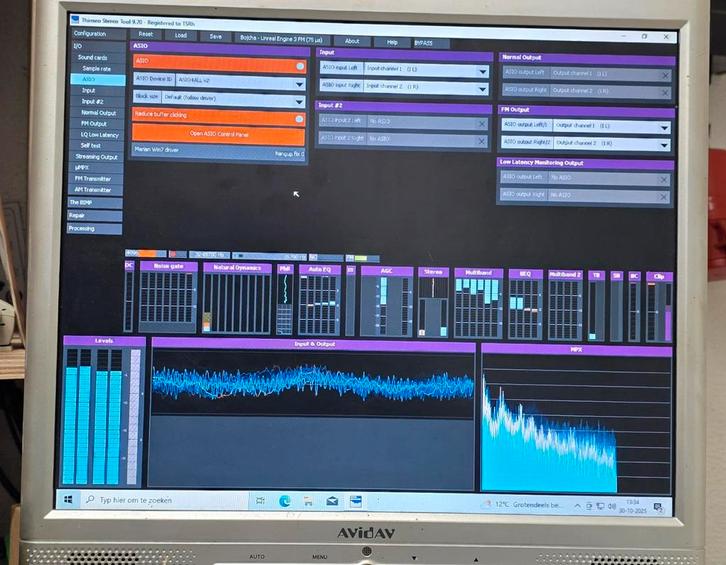Open the AGC meter panel
Image resolution: width=726 pixels, height=565 pixels.
tap(385, 271)
